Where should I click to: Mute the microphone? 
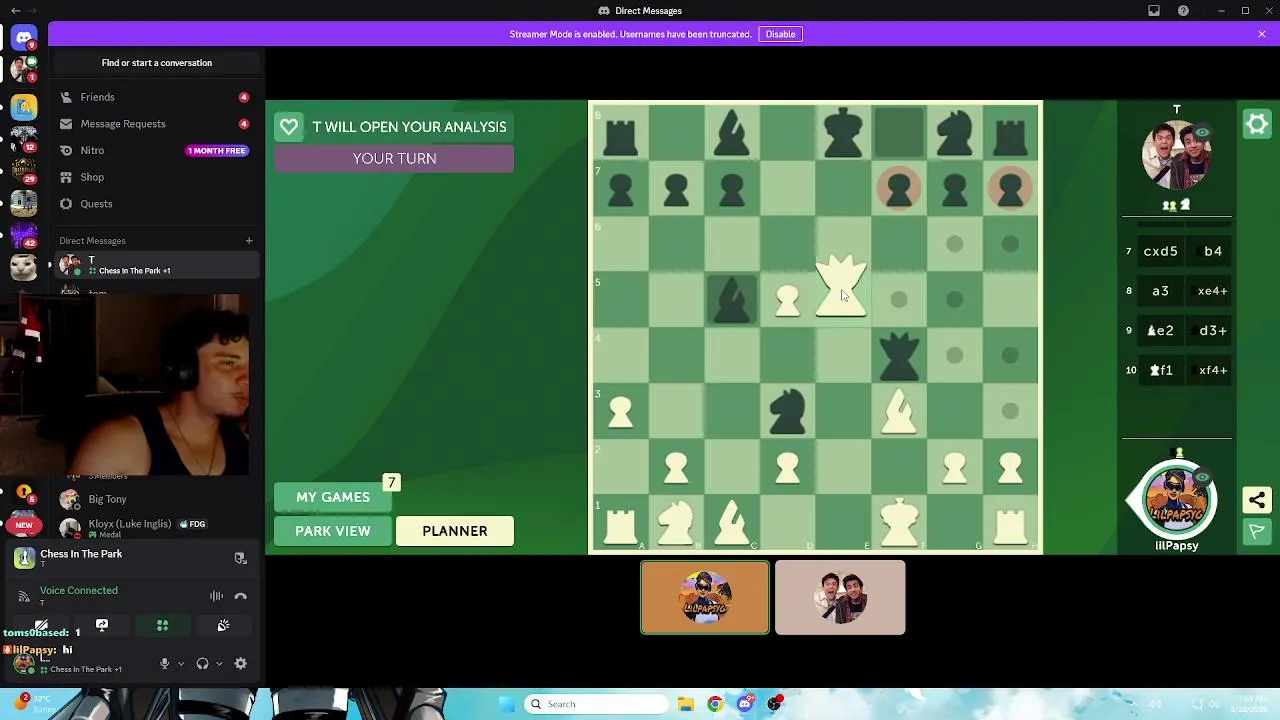click(164, 663)
